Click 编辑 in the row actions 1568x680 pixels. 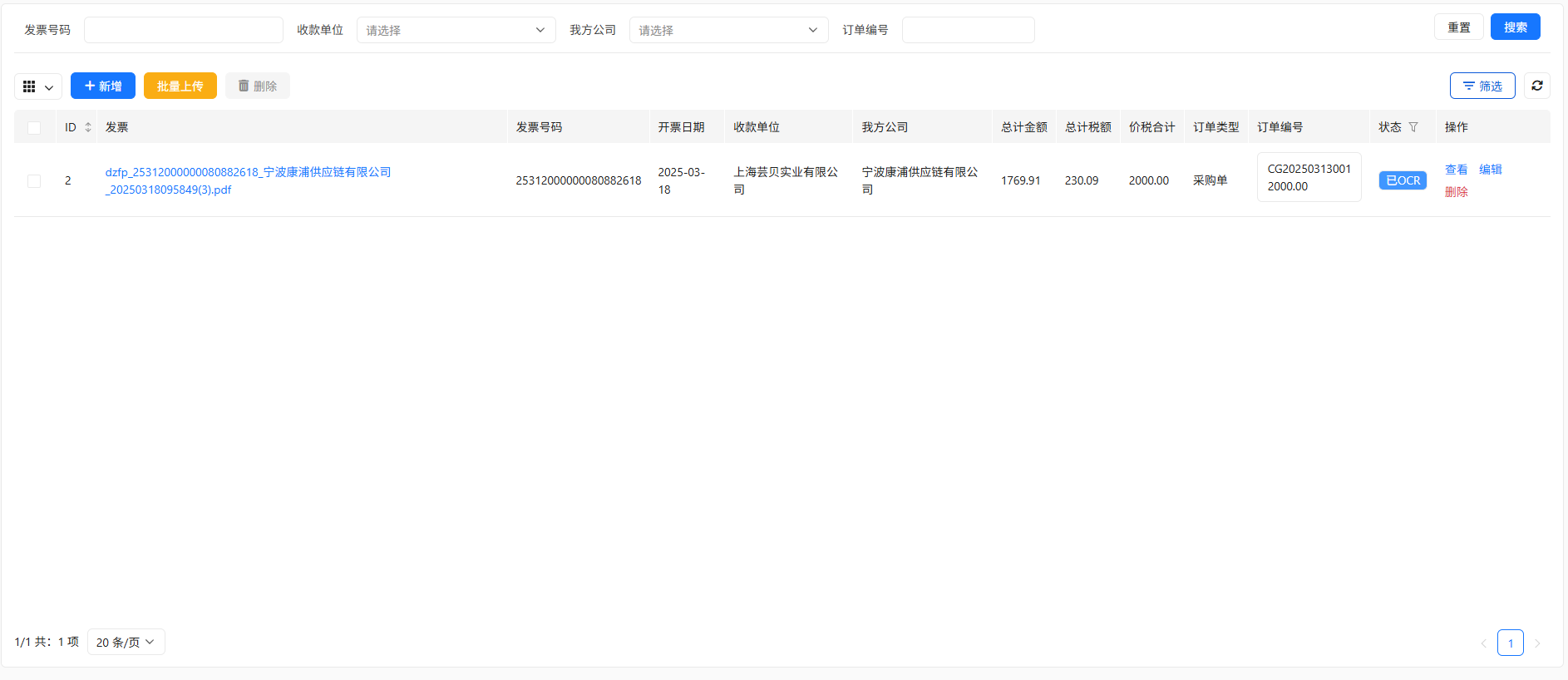pos(1491,169)
